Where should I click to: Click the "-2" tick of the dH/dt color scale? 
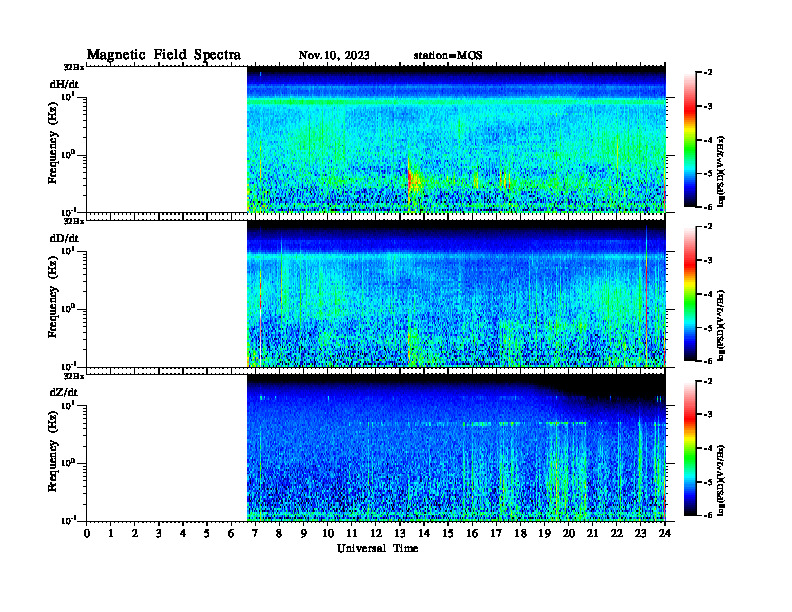tap(708, 73)
